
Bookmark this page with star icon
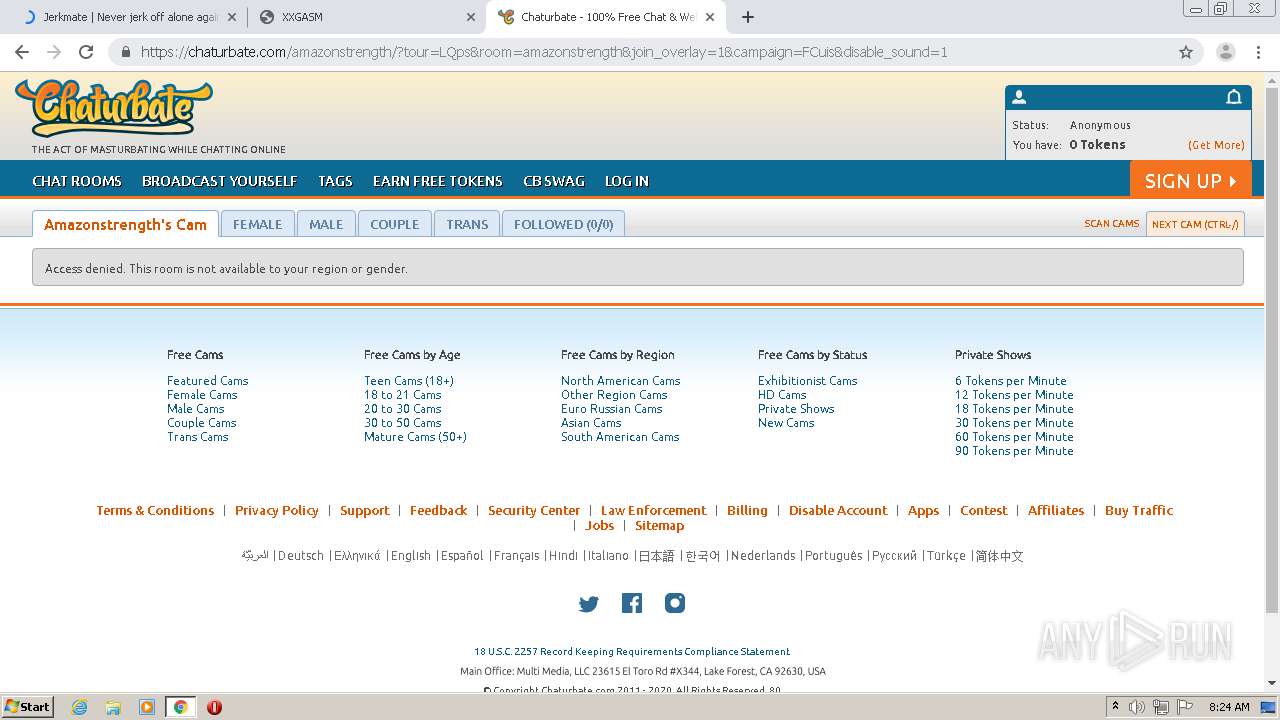coord(1186,52)
